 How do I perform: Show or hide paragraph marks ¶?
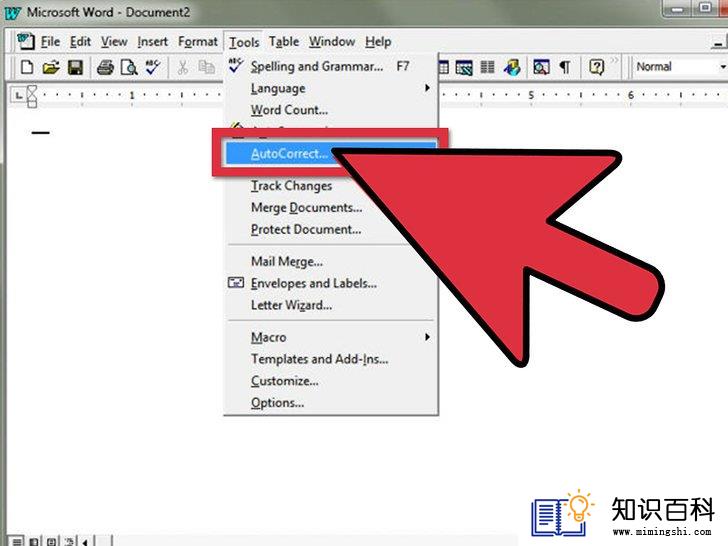point(565,67)
